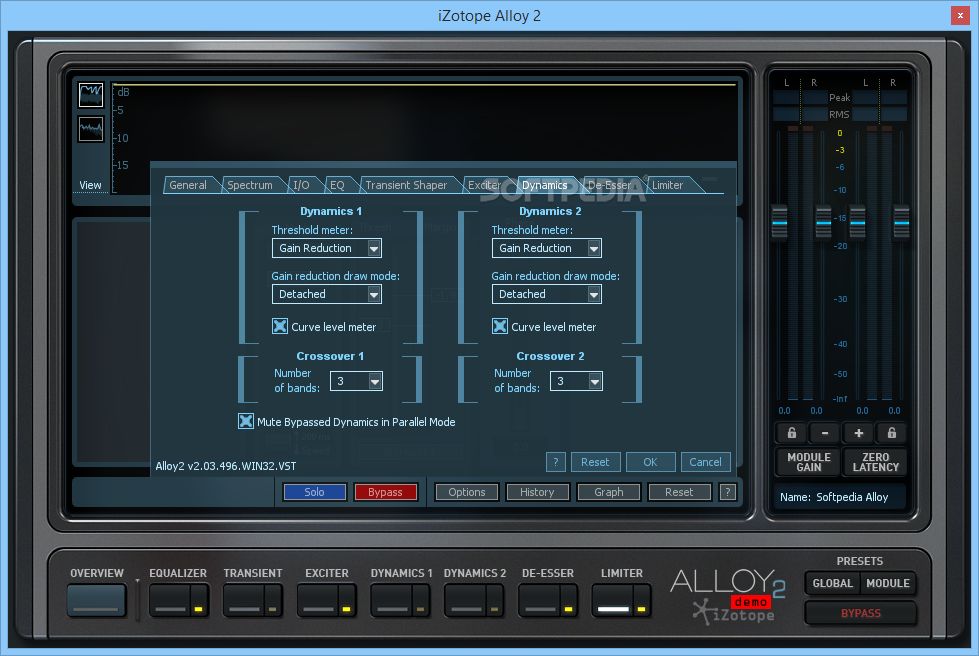
Task: Switch to the I/O tab
Action: click(302, 185)
